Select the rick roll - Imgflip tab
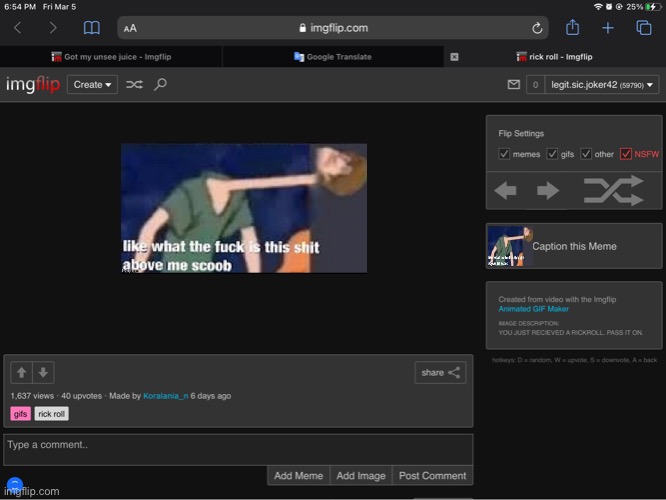Image resolution: width=666 pixels, height=500 pixels. coord(554,57)
